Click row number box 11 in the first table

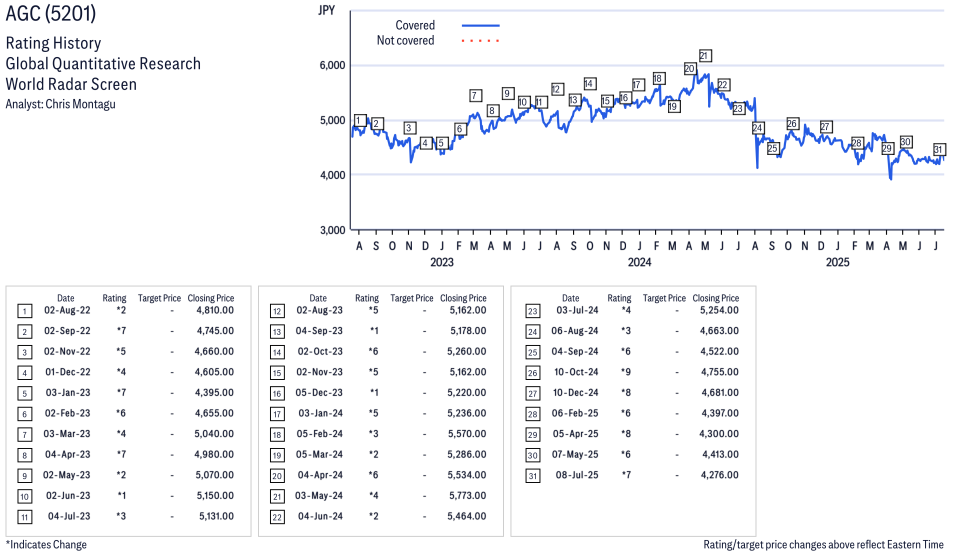pyautogui.click(x=24, y=518)
